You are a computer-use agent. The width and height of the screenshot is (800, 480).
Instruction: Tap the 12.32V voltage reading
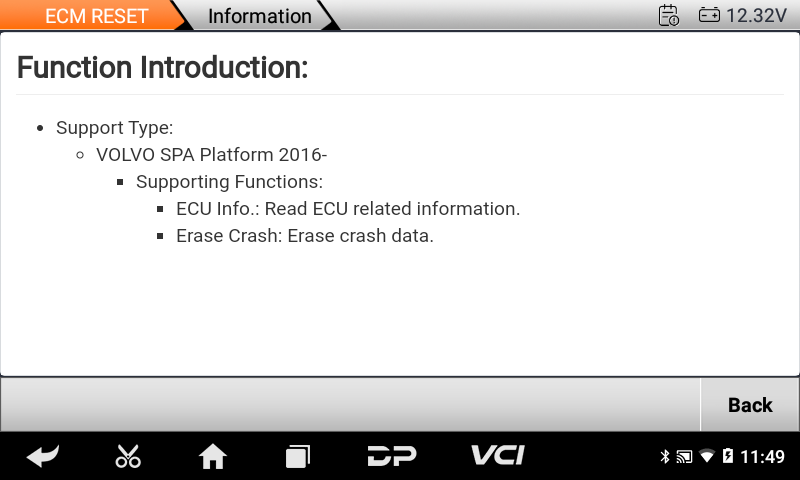click(756, 15)
